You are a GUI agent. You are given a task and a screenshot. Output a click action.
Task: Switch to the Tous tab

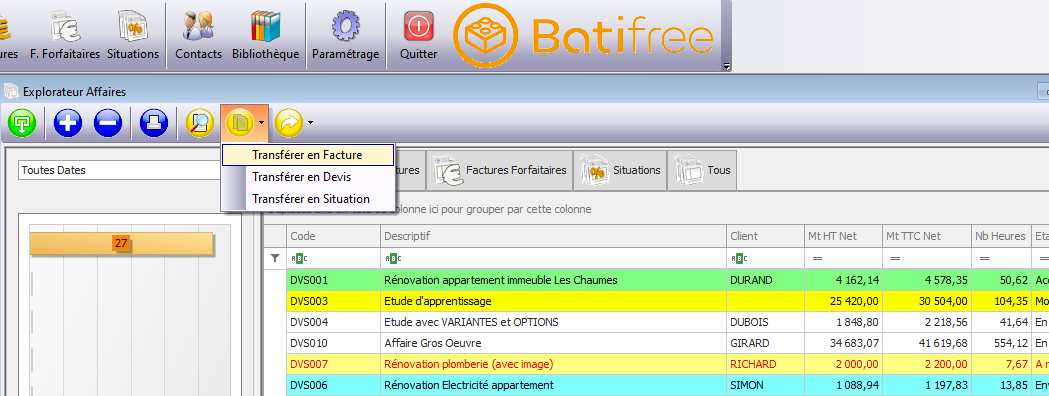click(x=701, y=171)
